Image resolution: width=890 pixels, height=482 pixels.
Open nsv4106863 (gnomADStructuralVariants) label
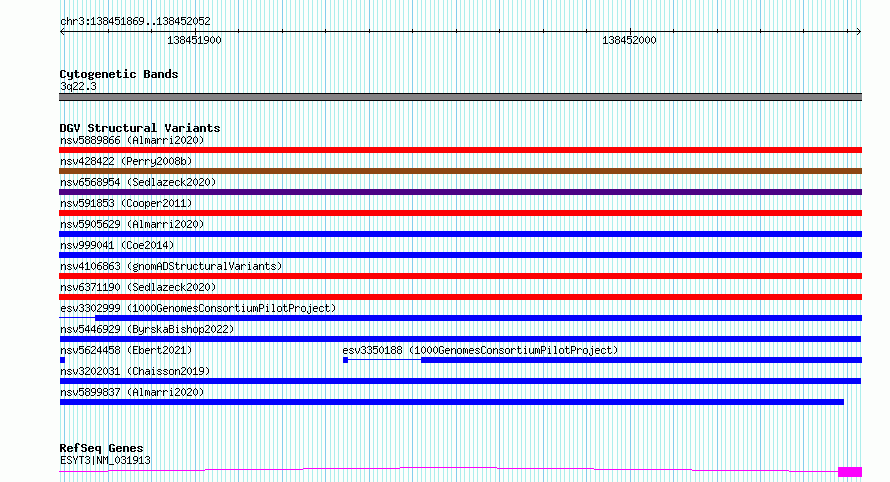coord(171,266)
